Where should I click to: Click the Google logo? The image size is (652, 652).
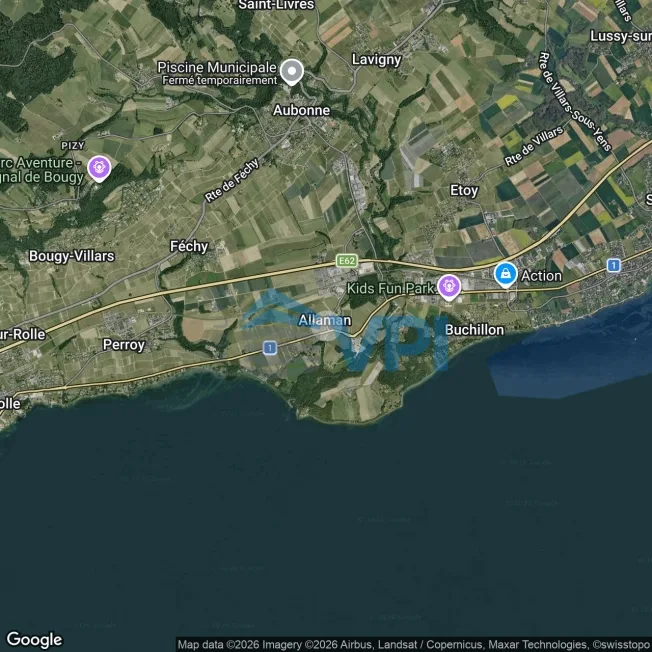pos(34,640)
